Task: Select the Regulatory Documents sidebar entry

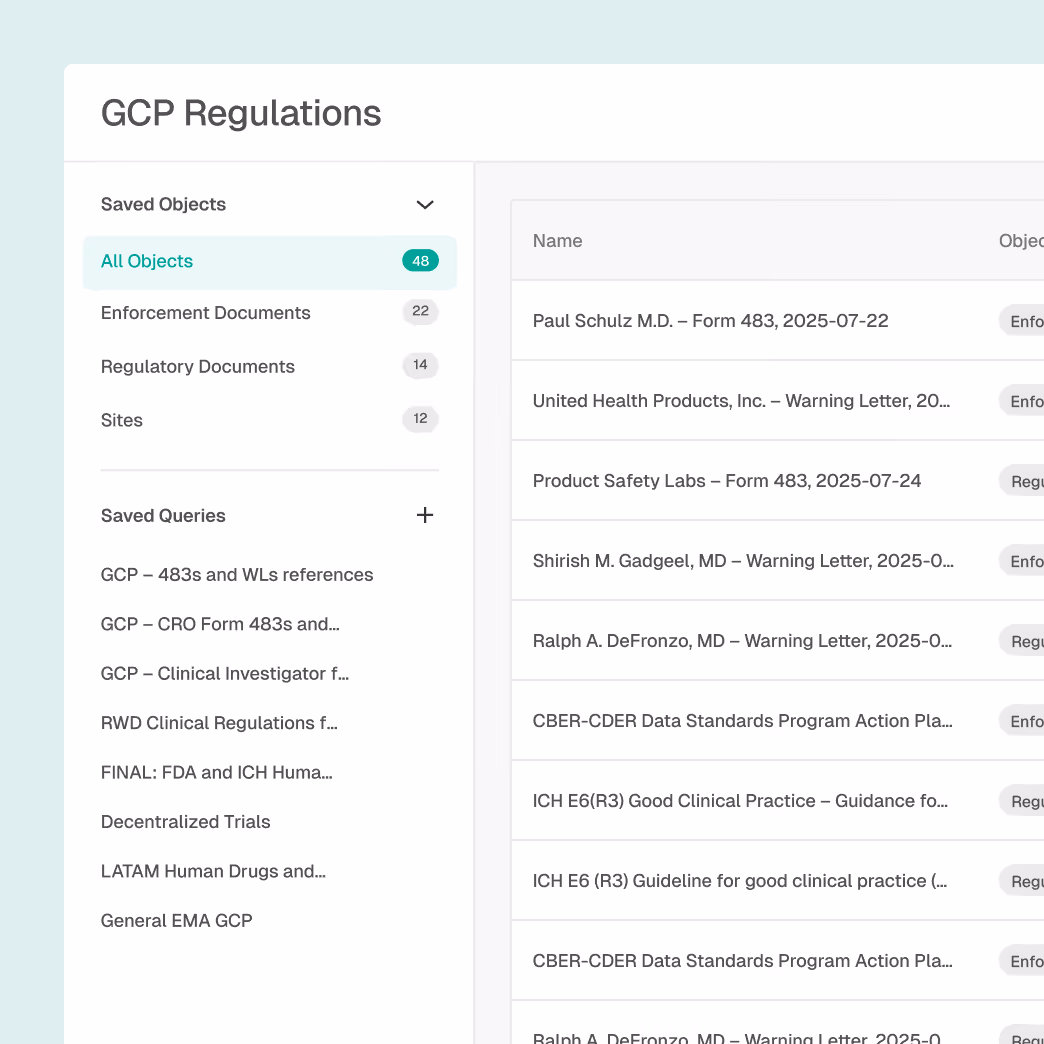Action: [x=197, y=366]
